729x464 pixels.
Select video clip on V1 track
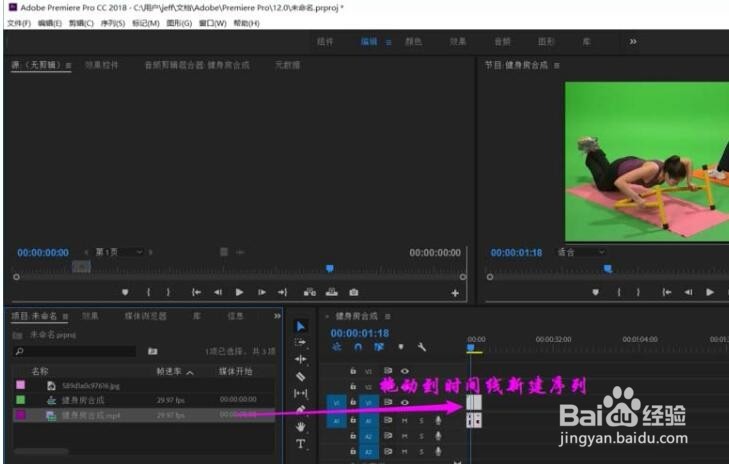tap(474, 402)
